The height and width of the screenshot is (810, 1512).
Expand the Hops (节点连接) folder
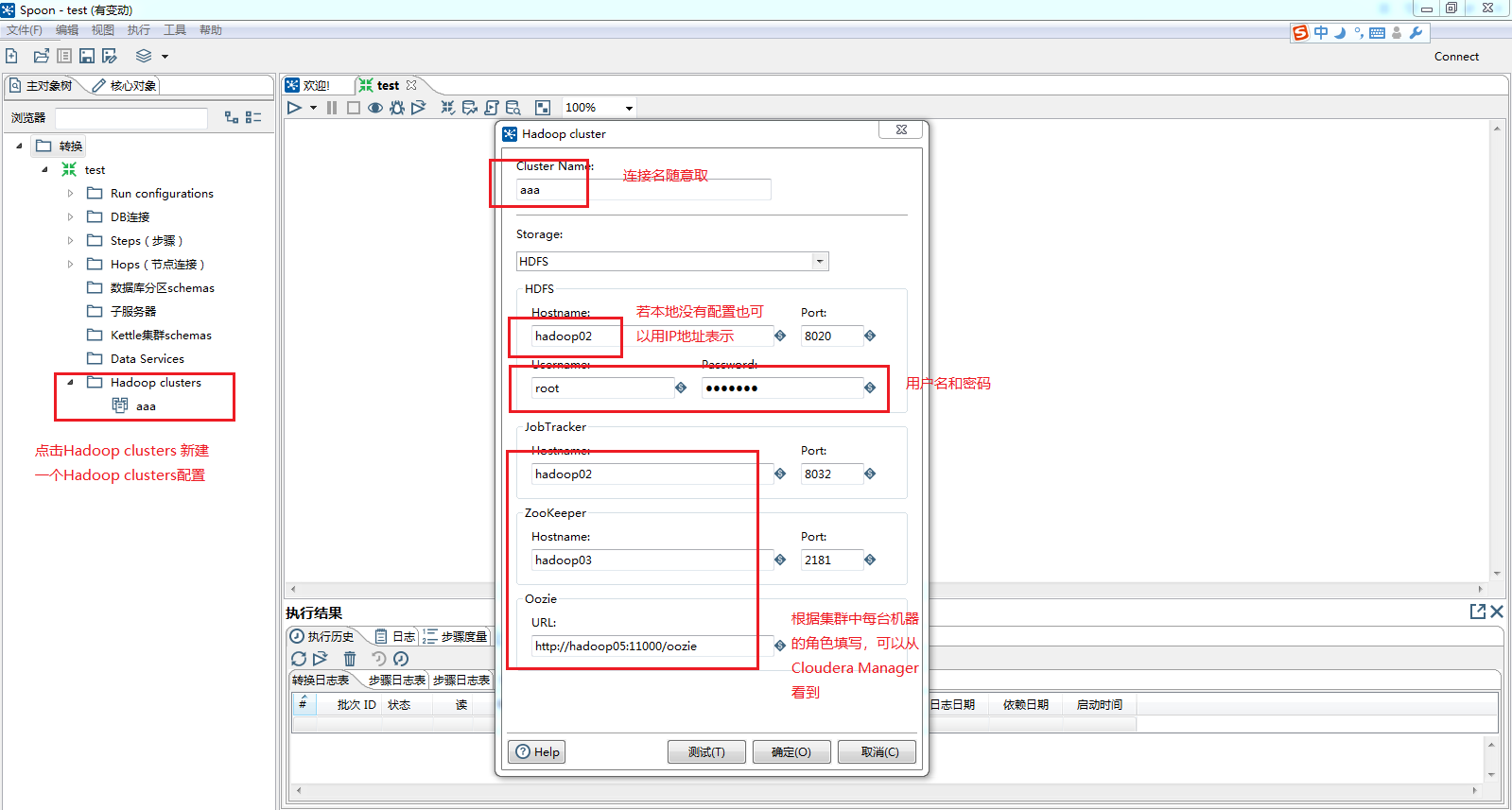pos(70,264)
